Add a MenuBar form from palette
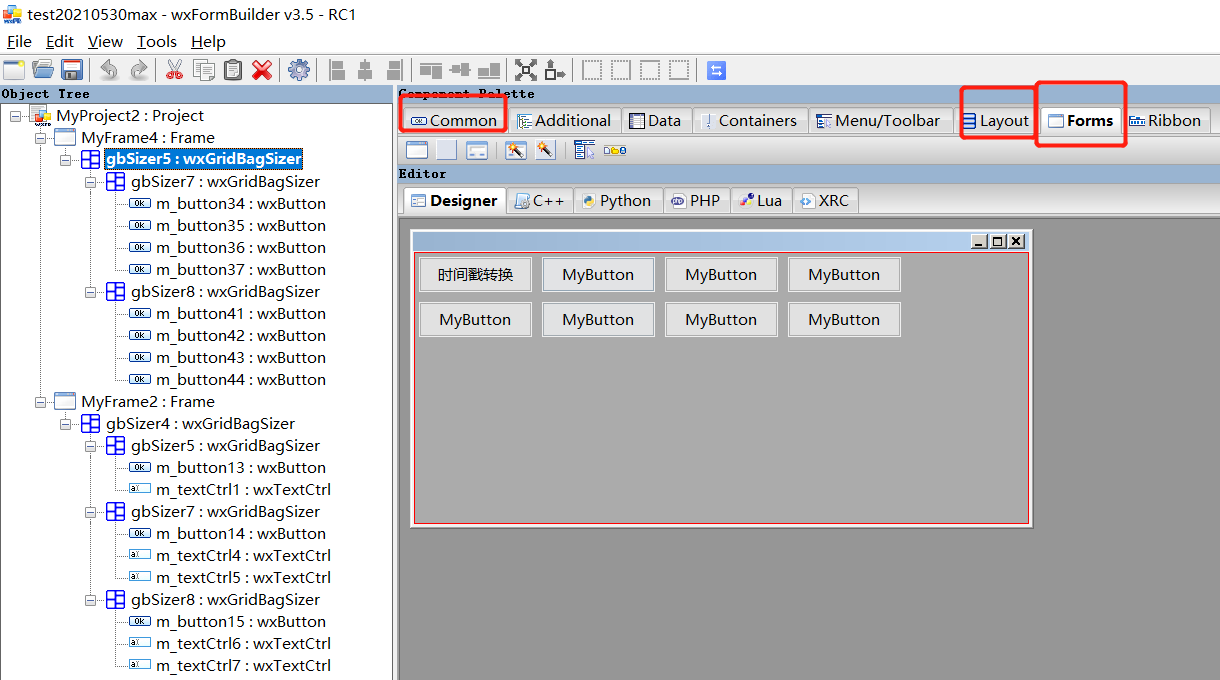Image resolution: width=1220 pixels, height=680 pixels. coord(585,150)
